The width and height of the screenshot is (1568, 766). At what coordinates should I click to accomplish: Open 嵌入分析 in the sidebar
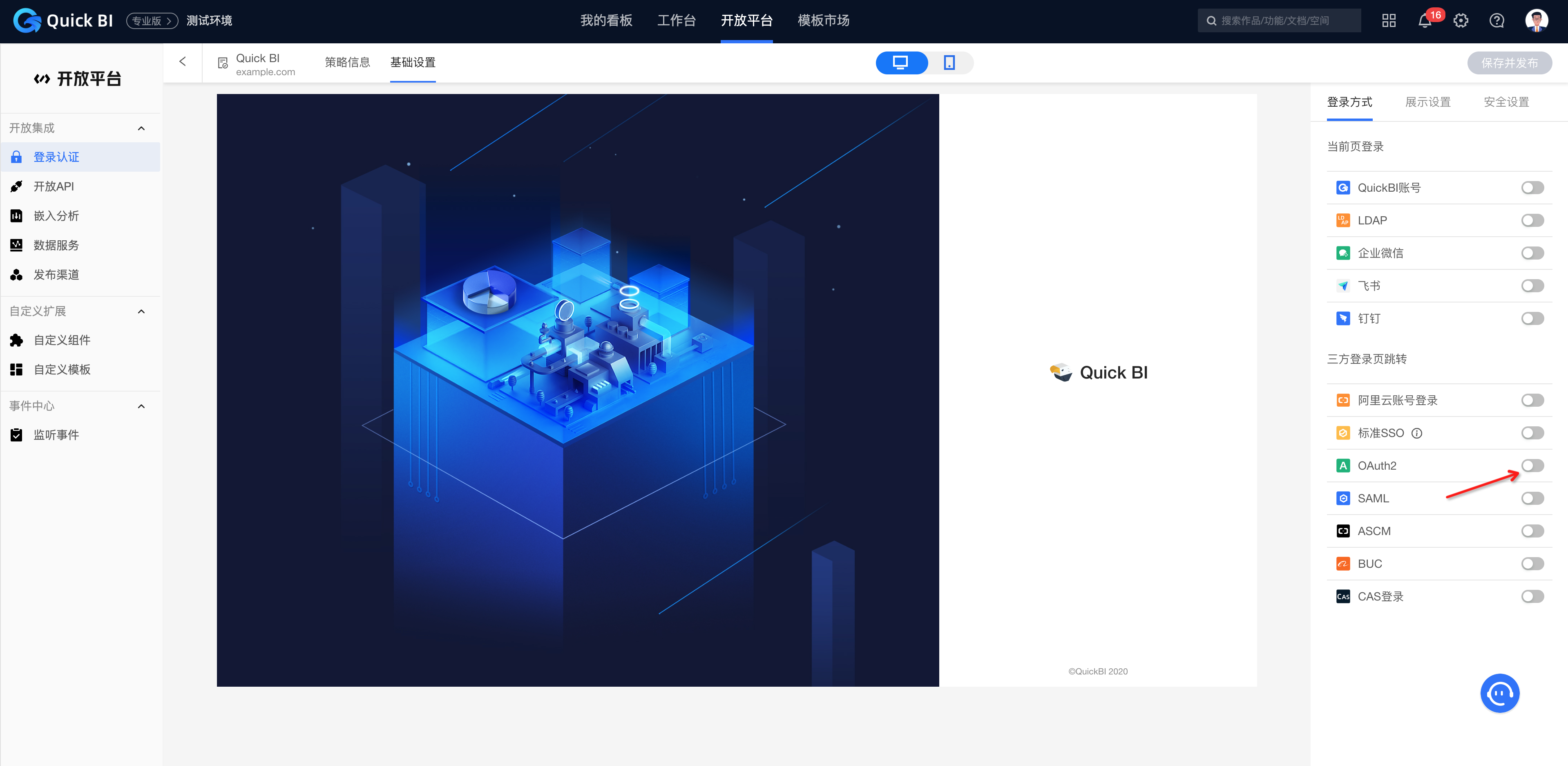[56, 216]
